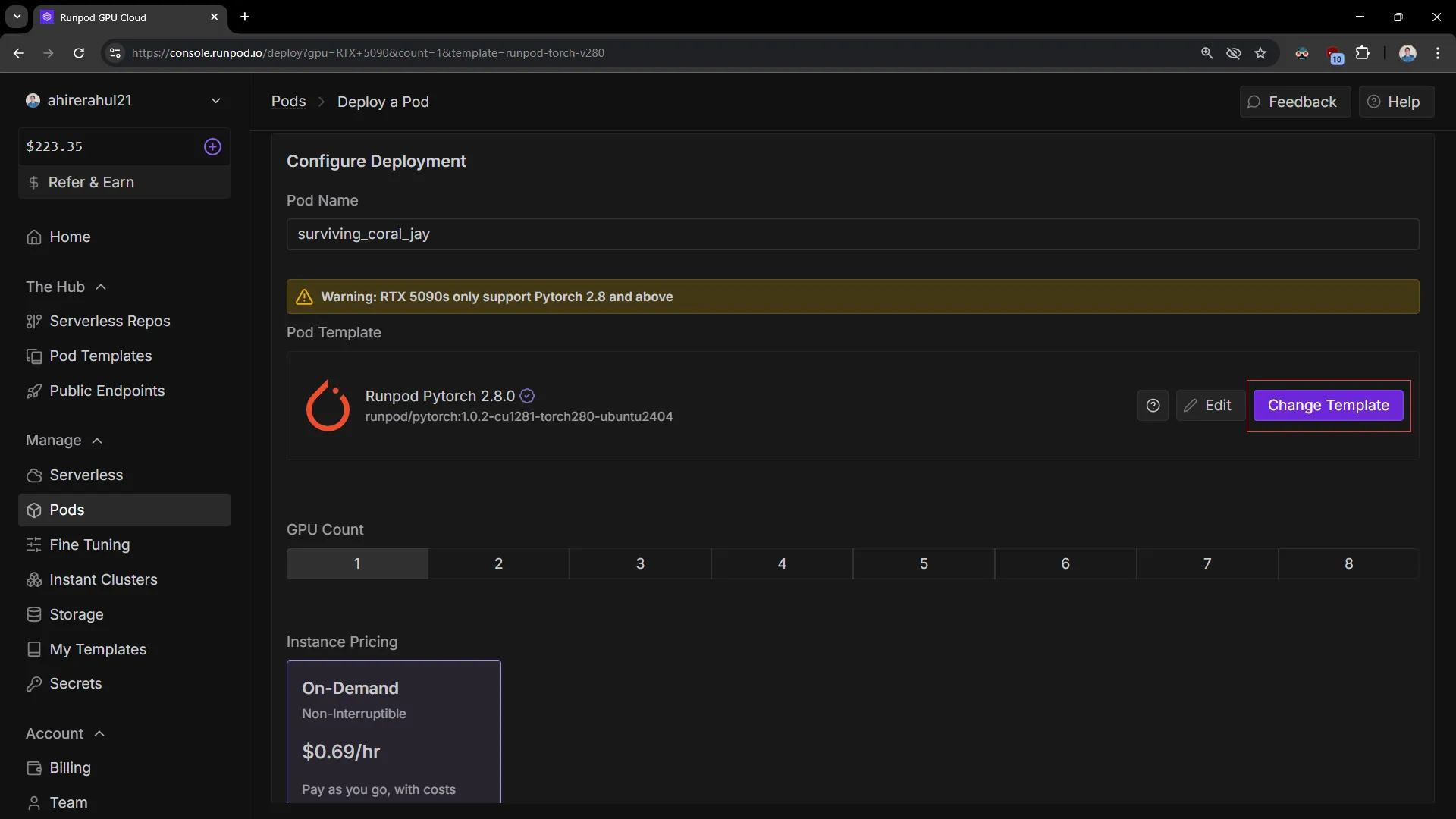
Task: Collapse the Manage sidebar section
Action: coord(97,441)
